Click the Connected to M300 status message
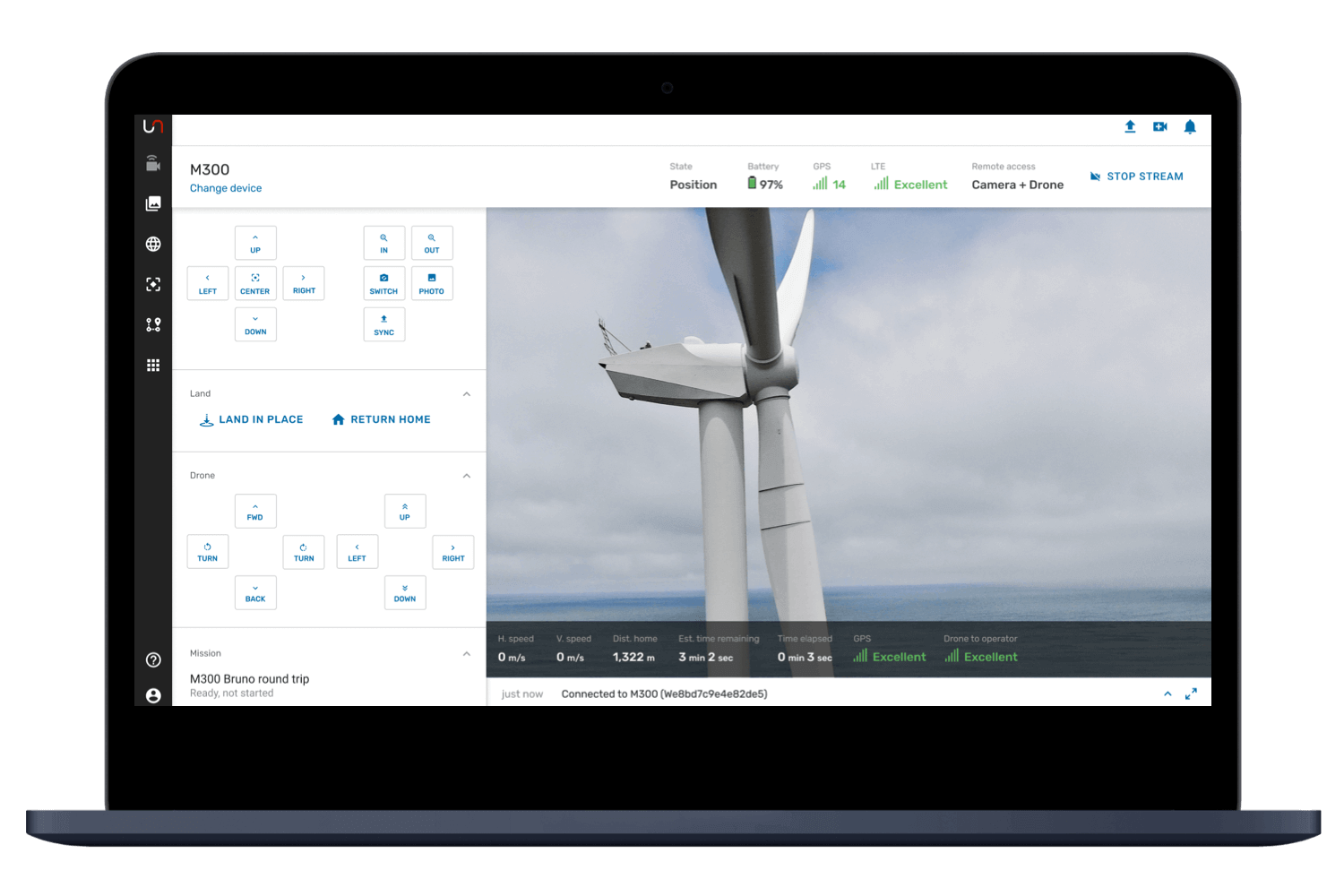 coord(664,694)
